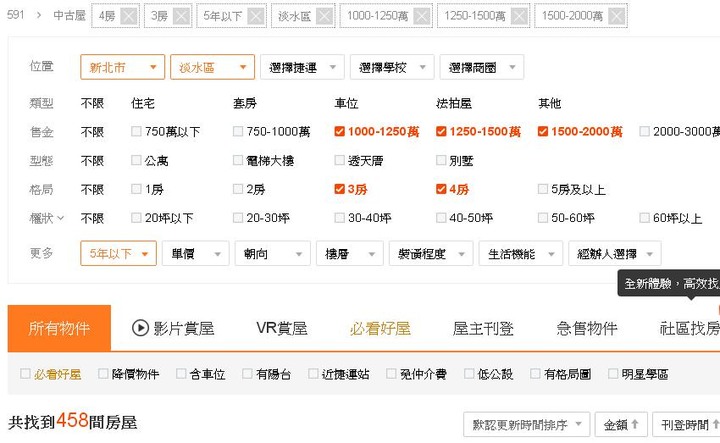Viewport: 720px width, 443px height.
Task: Enable the 明星學區 quick filter
Action: (613, 374)
